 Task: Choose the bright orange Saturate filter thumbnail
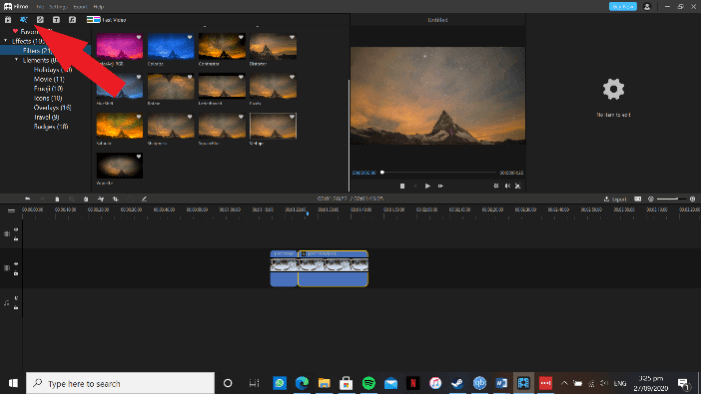tap(119, 126)
